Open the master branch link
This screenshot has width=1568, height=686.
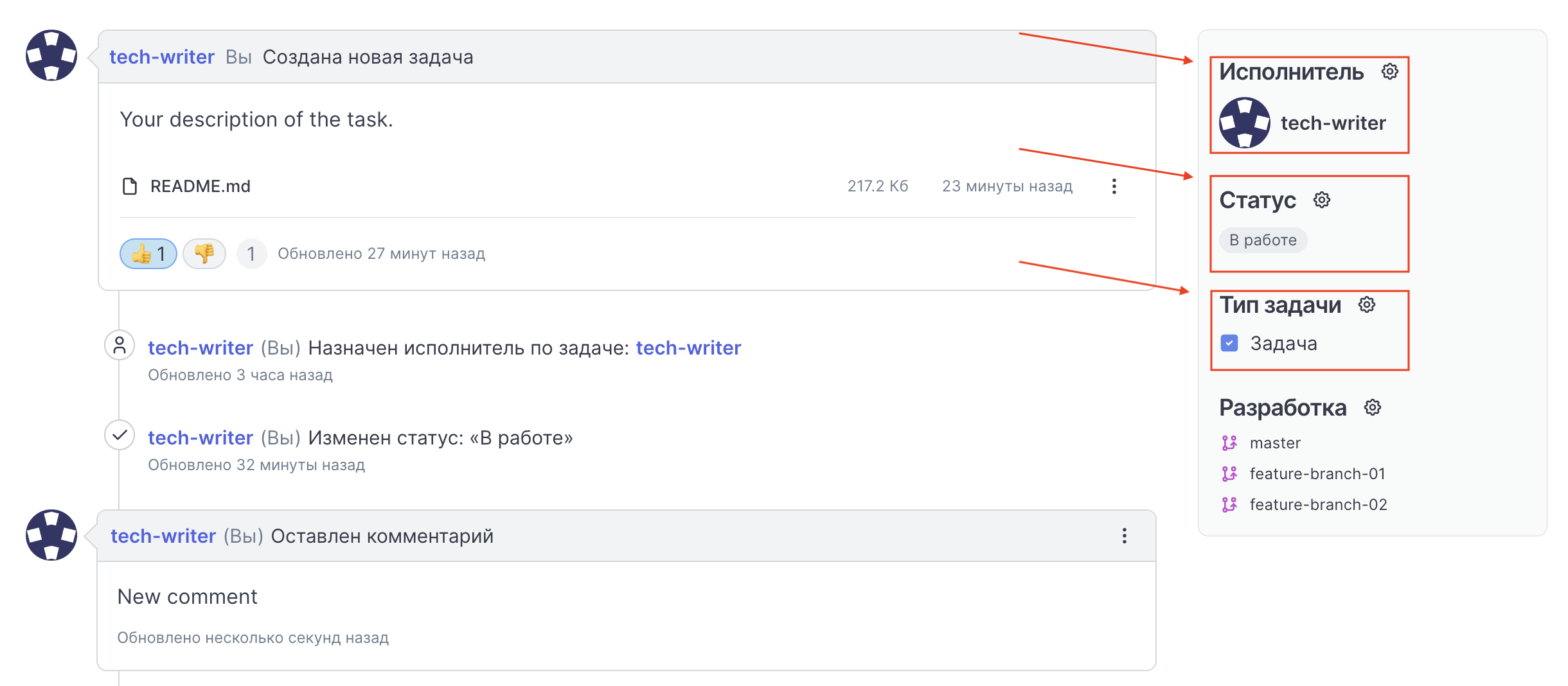click(x=1274, y=443)
